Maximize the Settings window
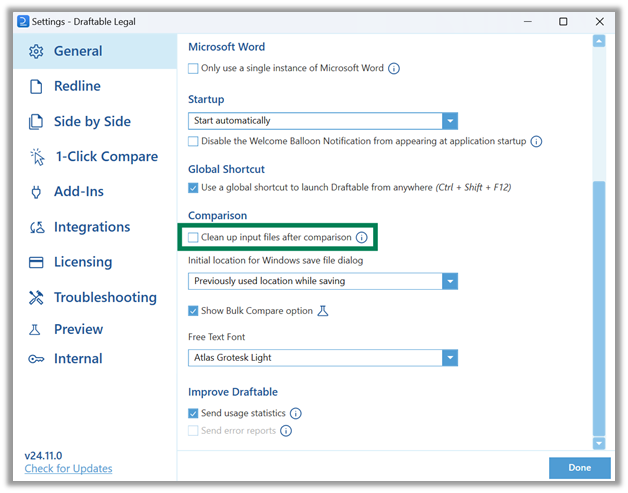Viewport: 628px width, 493px height. click(563, 22)
